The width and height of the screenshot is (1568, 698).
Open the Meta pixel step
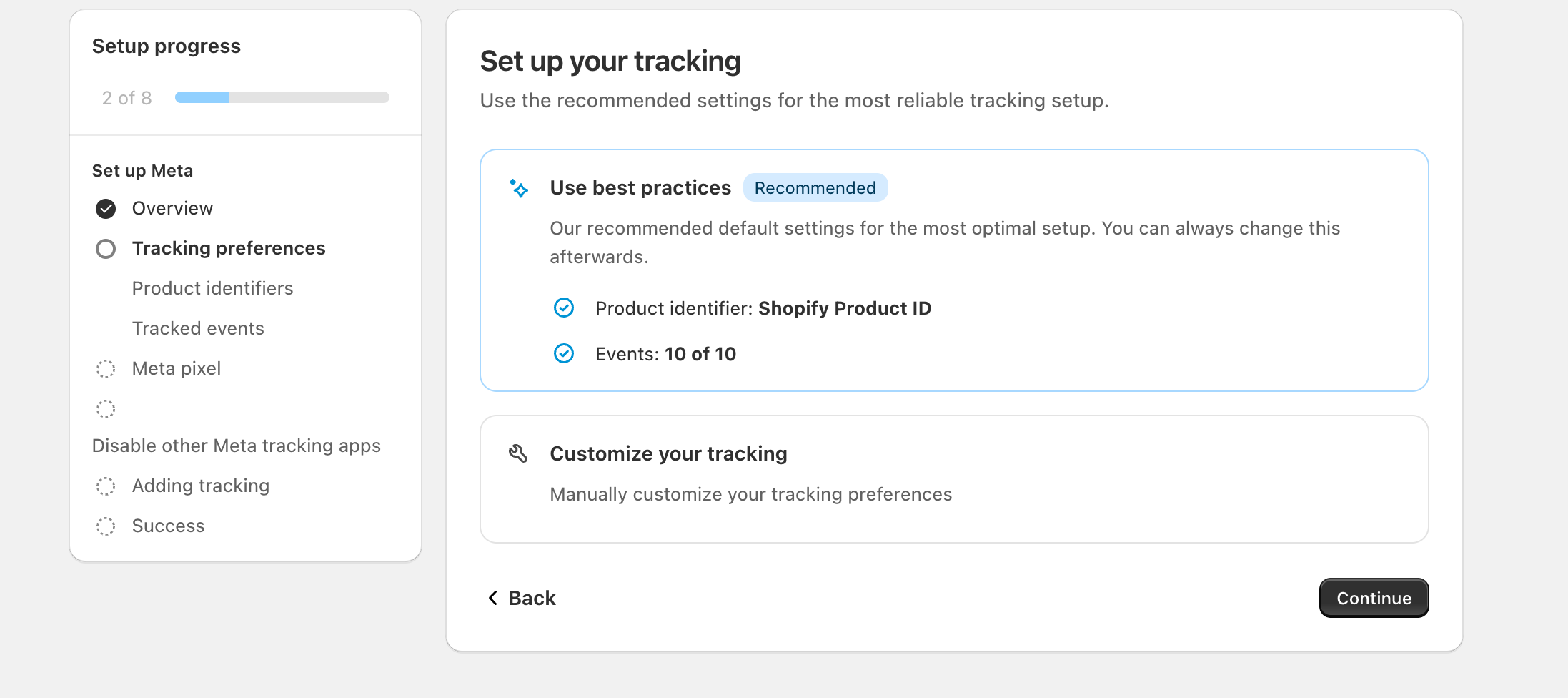pyautogui.click(x=176, y=368)
